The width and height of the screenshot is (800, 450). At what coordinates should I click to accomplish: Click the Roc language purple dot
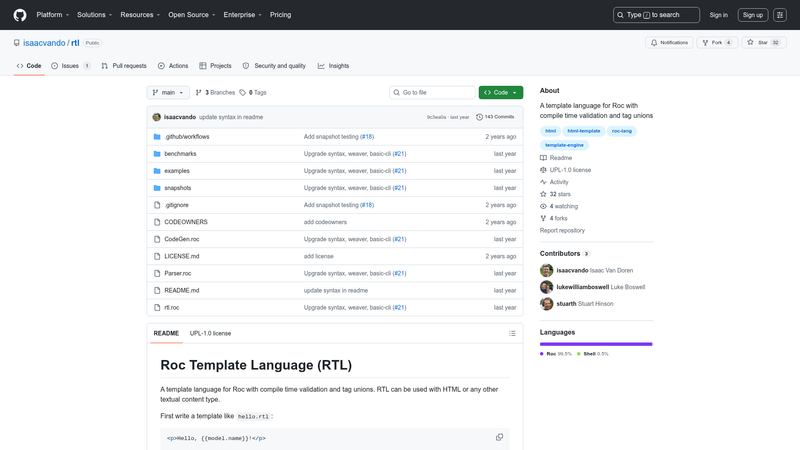click(541, 354)
